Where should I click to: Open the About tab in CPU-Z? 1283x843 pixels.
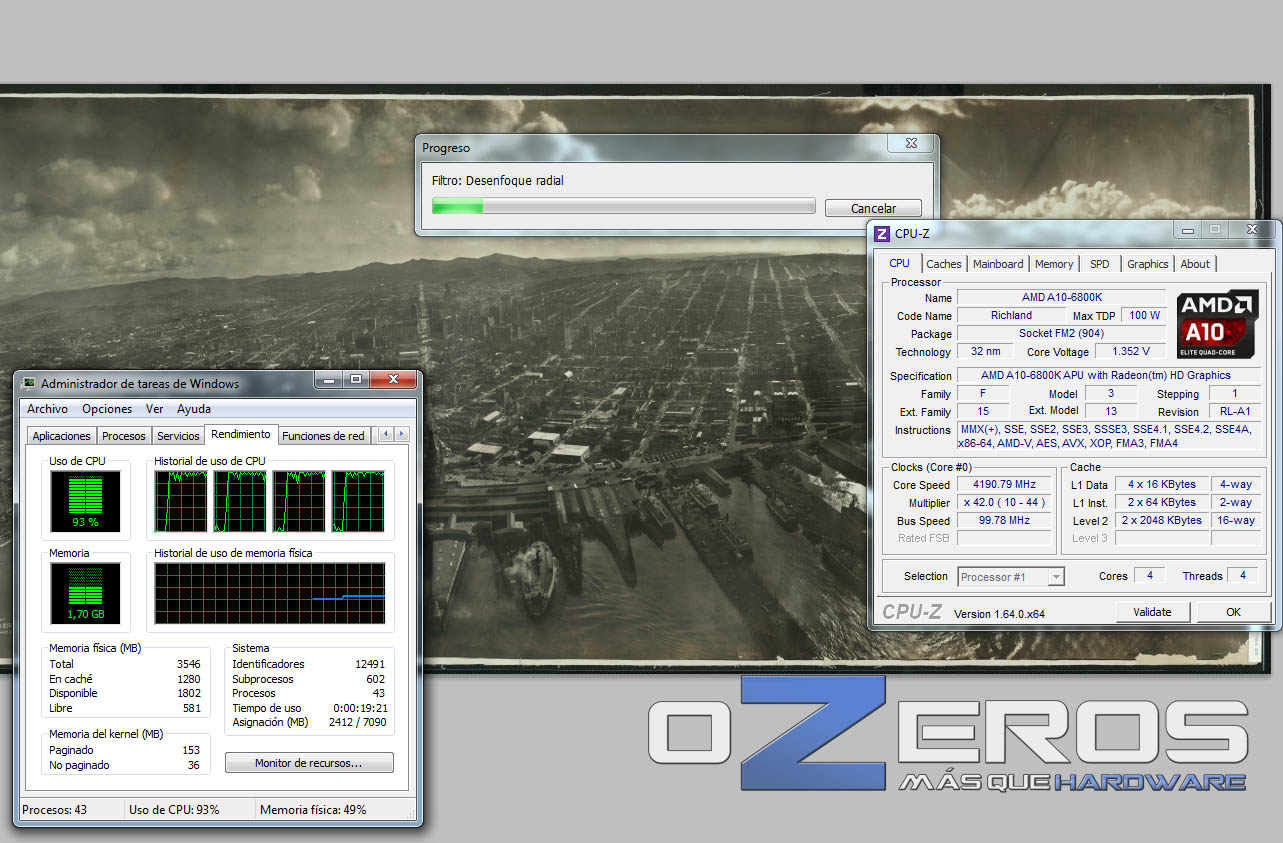(1195, 264)
